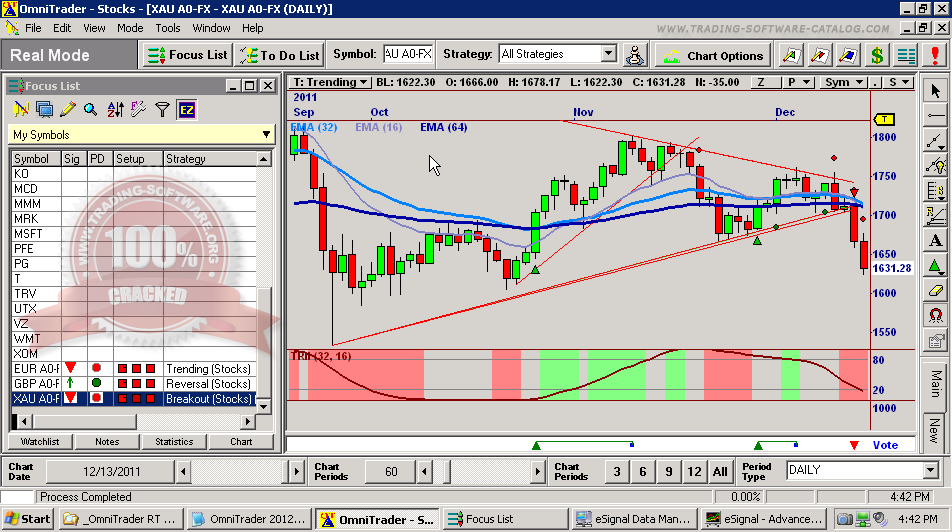This screenshot has width=952, height=532.
Task: Select the text 'A' drawing tool
Action: 935,241
